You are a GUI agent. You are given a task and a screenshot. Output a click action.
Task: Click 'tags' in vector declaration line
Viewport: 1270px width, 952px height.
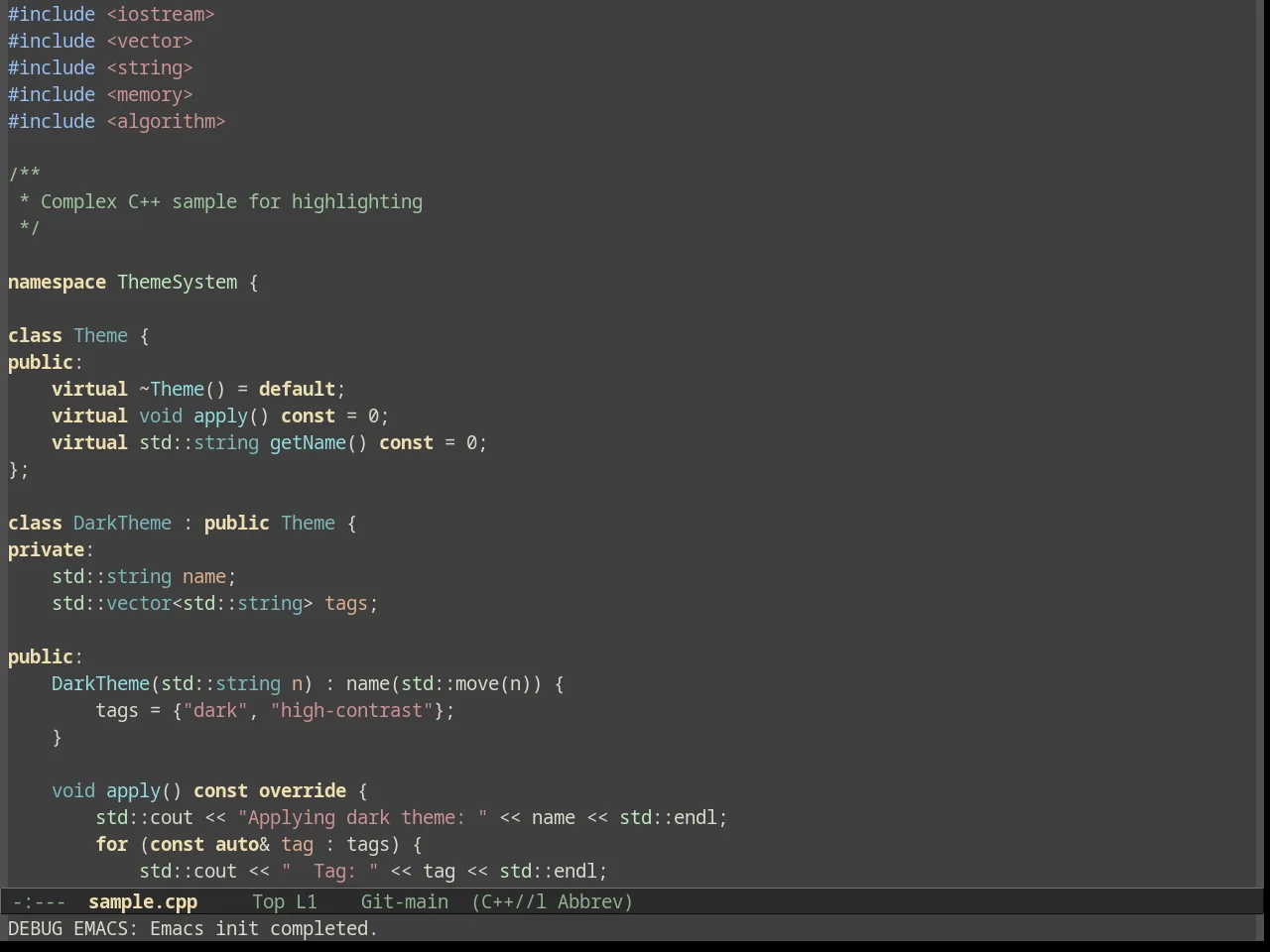point(346,604)
